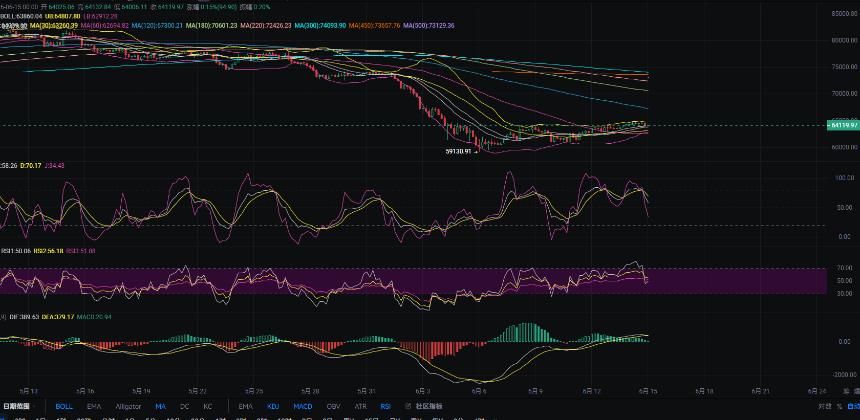Toggle the MA moving average indicator
Viewport: 860px width, 420px height.
[x=161, y=406]
